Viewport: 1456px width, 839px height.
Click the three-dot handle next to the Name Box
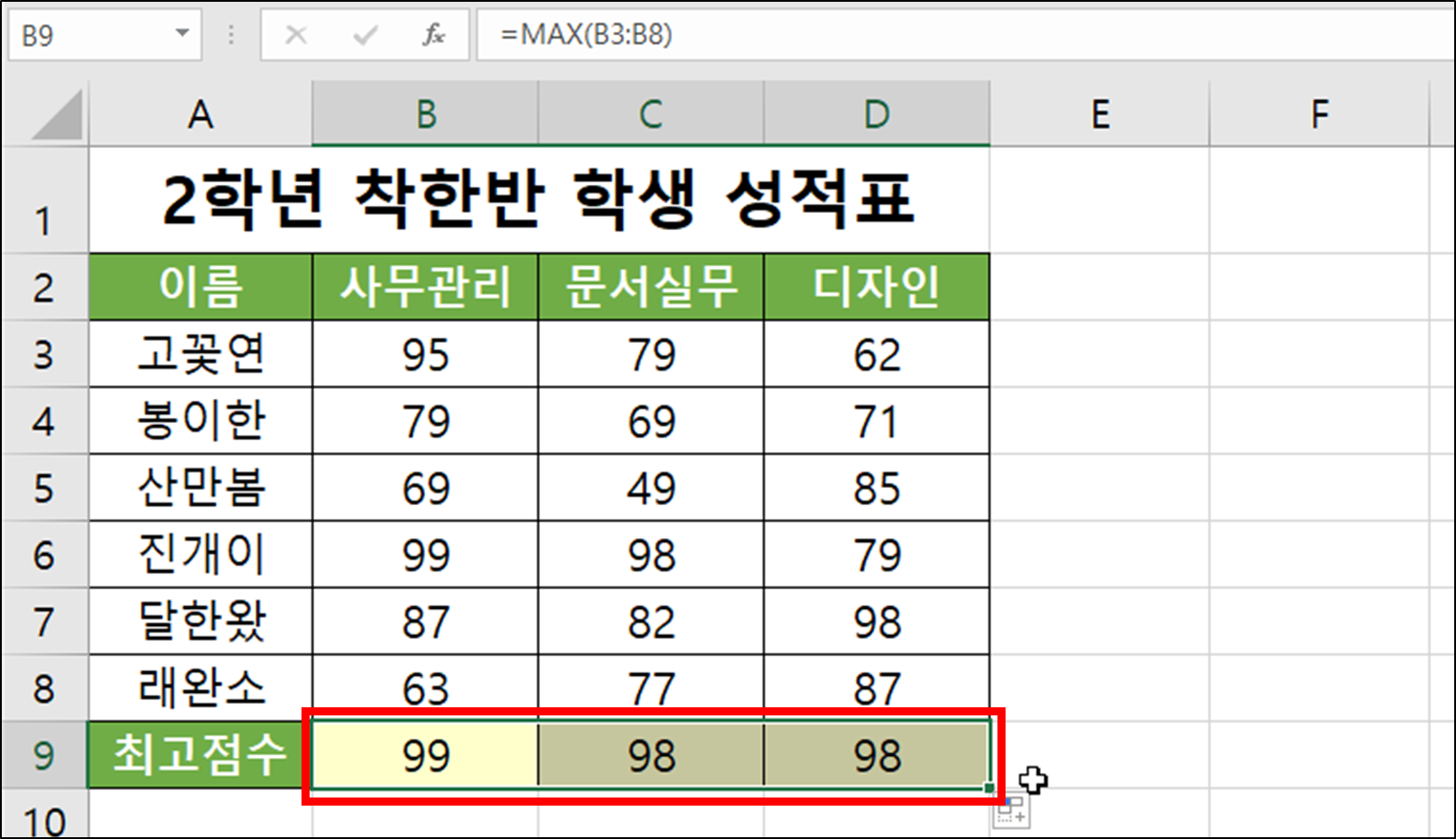click(231, 36)
